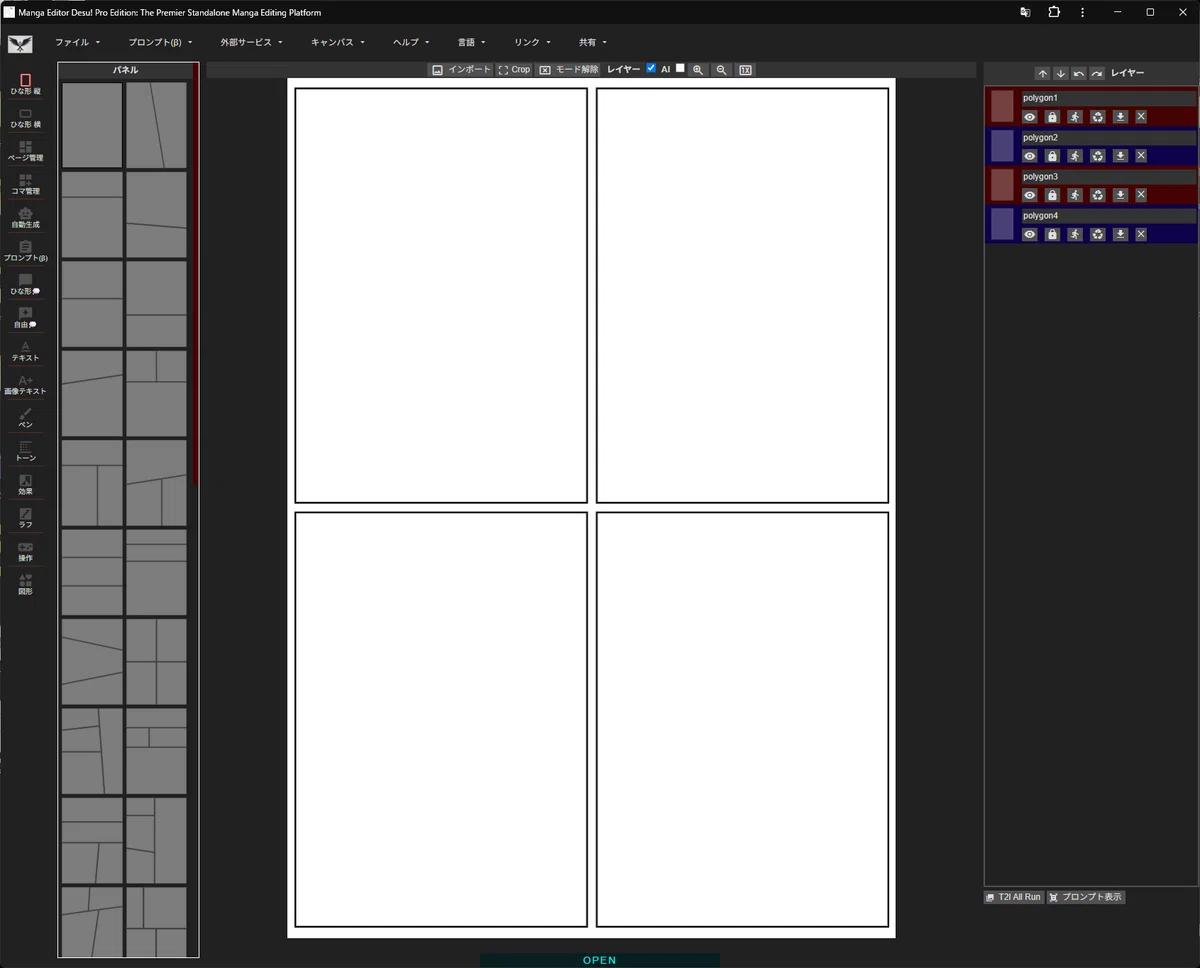The height and width of the screenshot is (968, 1200).
Task: Enable the AI checkbox in the canvas toolbar
Action: (680, 68)
